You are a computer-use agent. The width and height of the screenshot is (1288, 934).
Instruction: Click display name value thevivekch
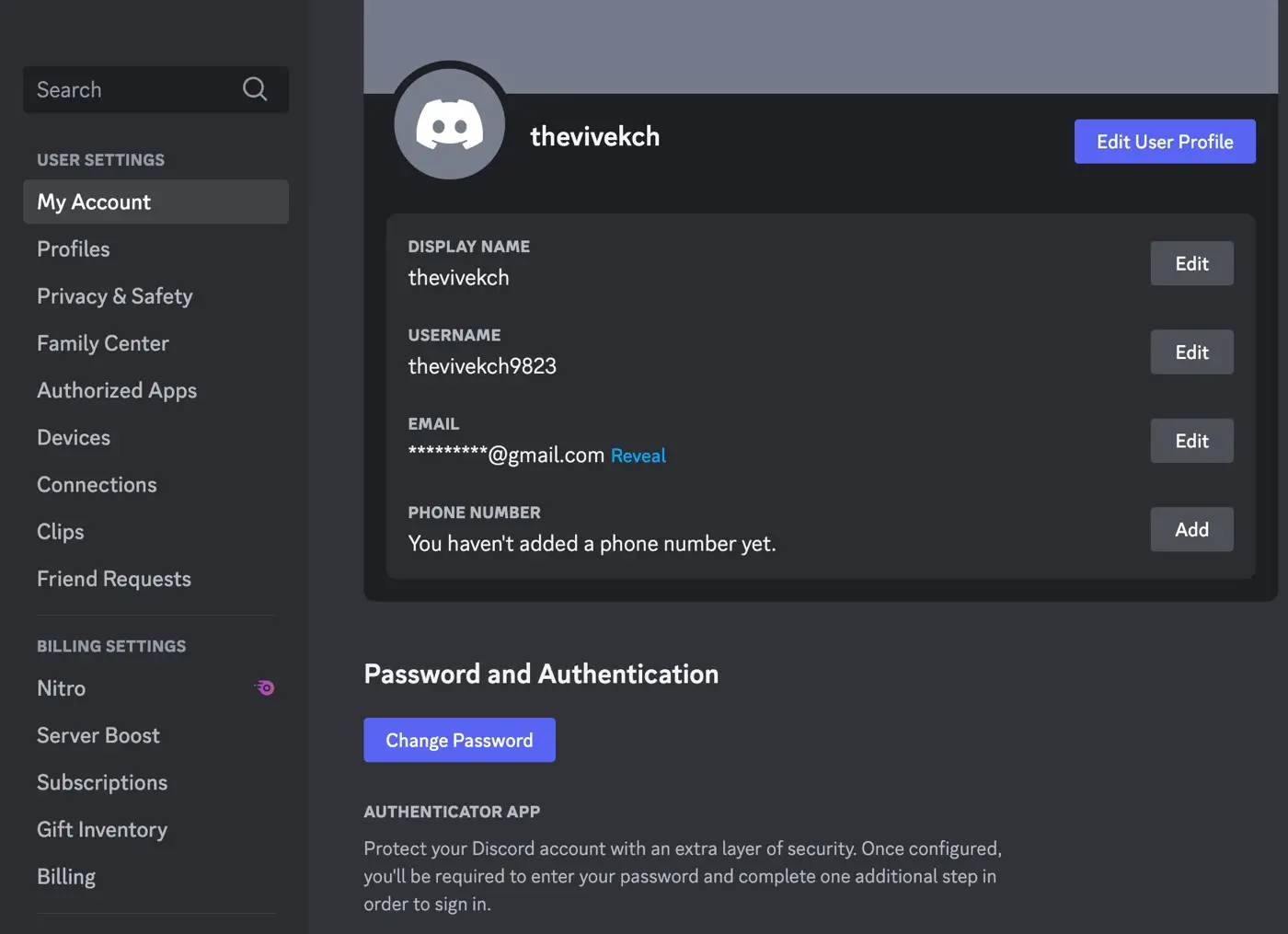pyautogui.click(x=458, y=278)
